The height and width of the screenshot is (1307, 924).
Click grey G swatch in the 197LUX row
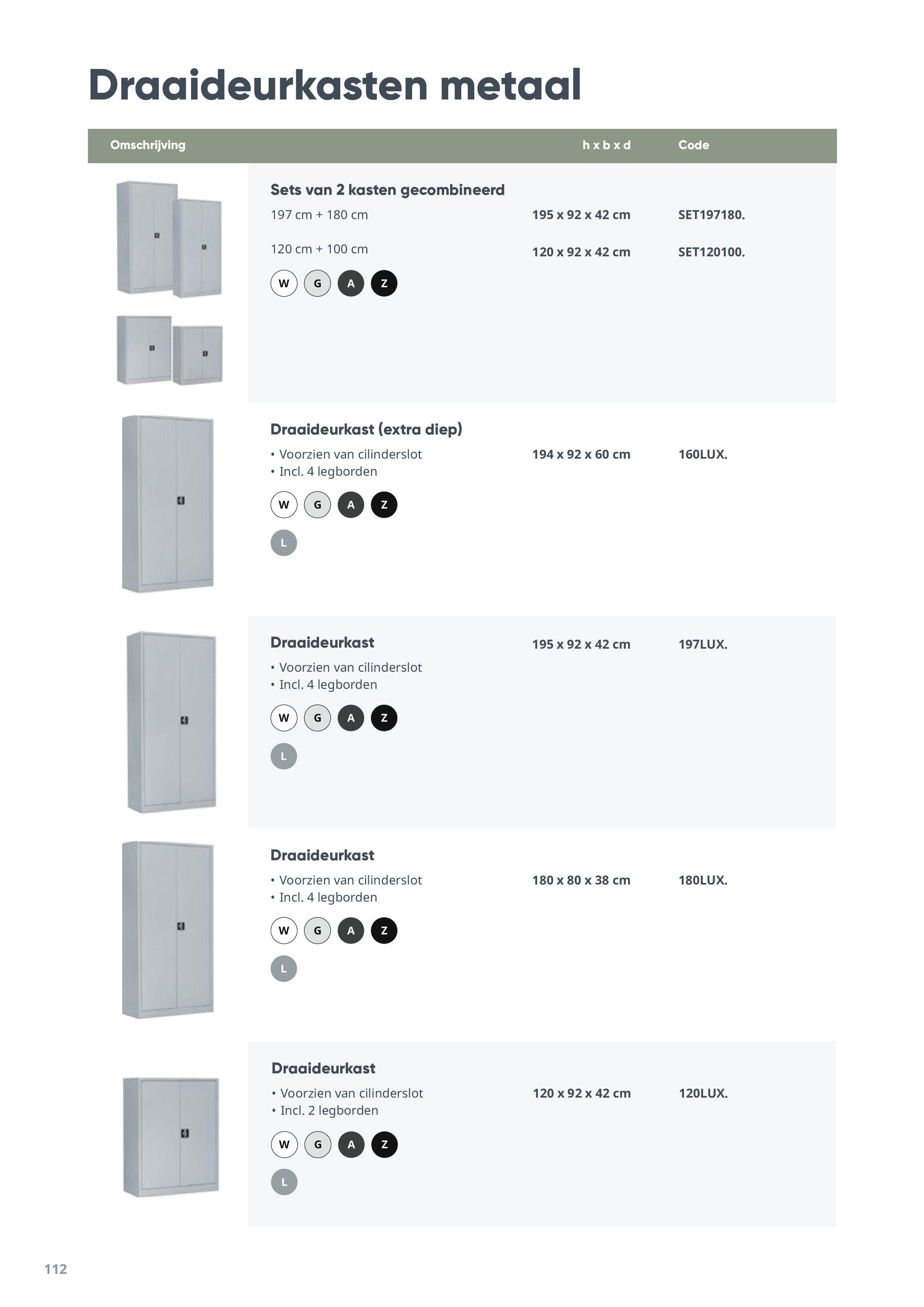point(317,718)
